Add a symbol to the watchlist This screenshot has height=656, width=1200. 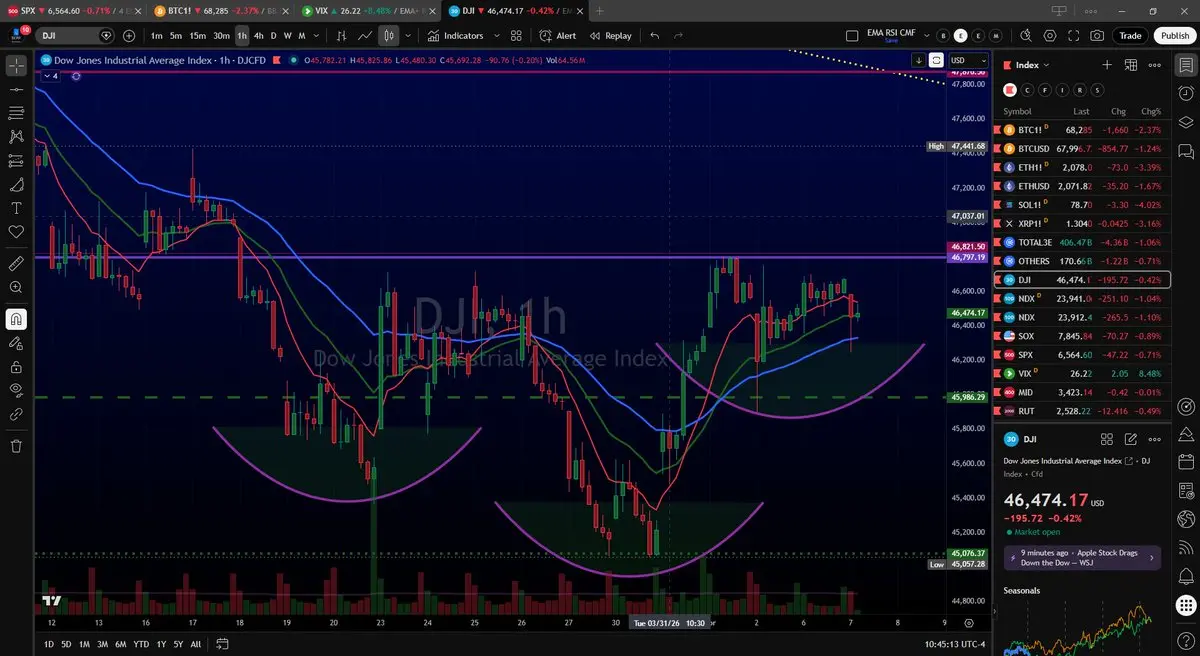click(1107, 65)
